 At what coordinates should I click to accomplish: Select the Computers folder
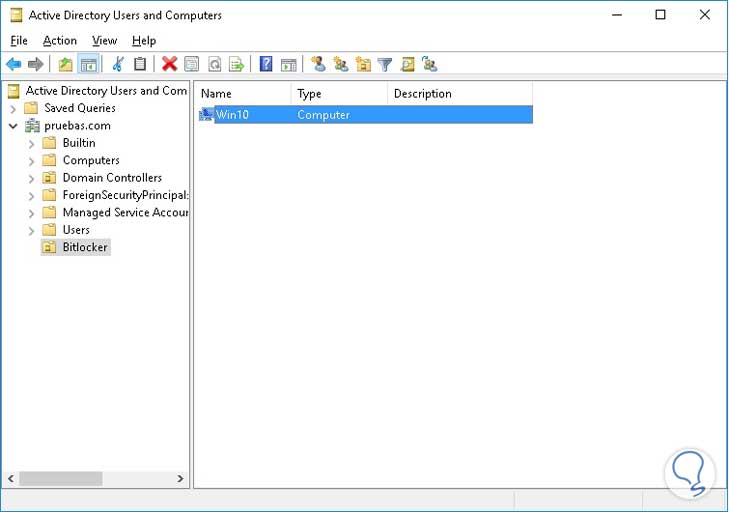pos(91,160)
